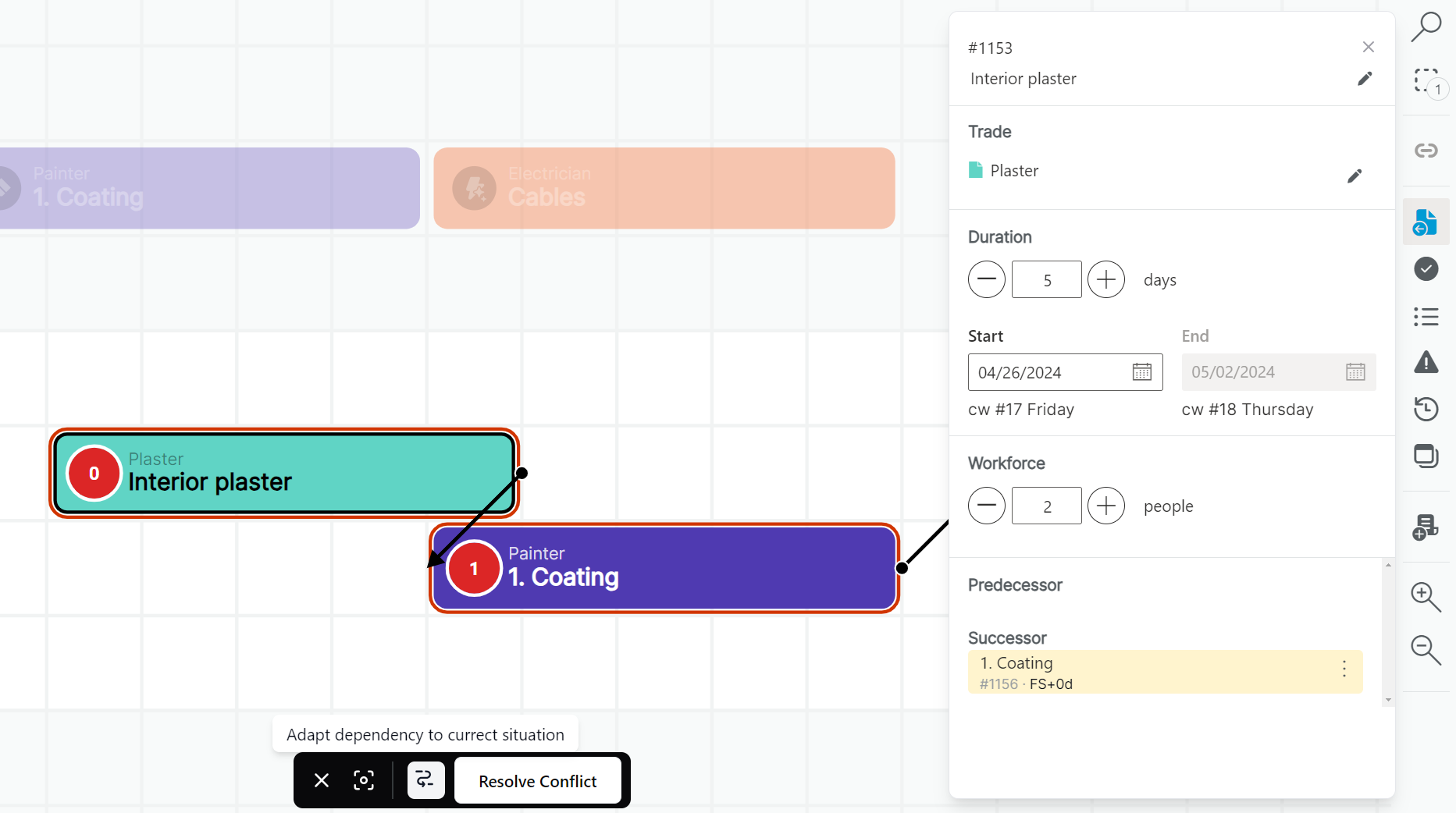Open the Start date calendar picker
Screen dimensions: 1456x813
click(x=1141, y=372)
